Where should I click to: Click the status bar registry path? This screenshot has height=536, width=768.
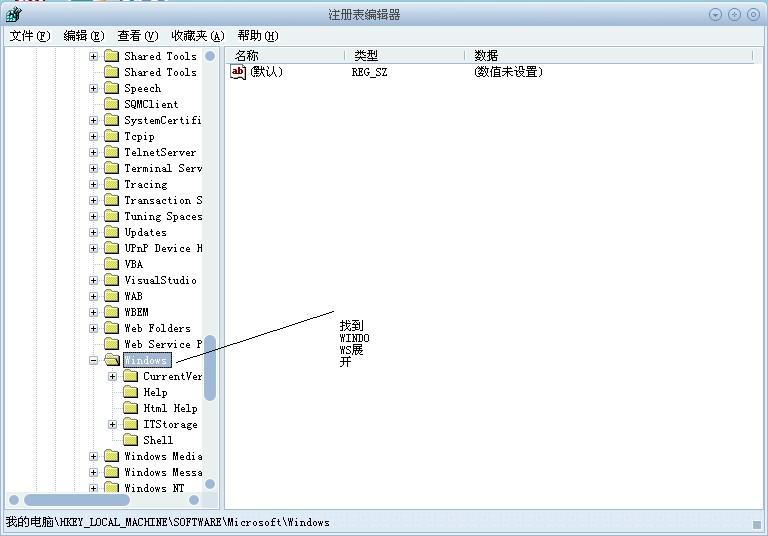(168, 522)
